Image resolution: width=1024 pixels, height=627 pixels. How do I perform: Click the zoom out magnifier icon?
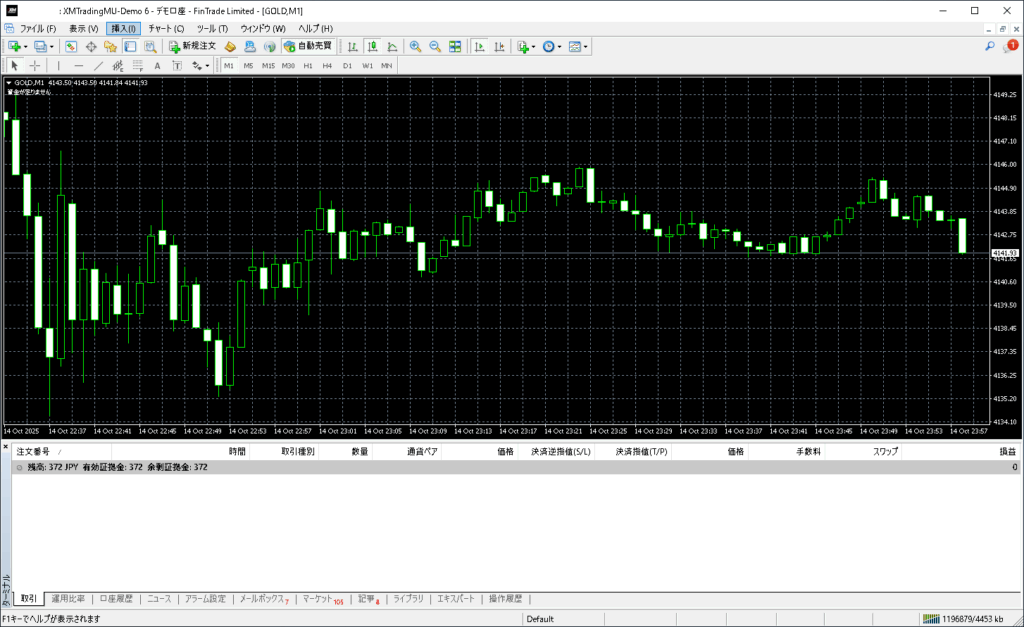pos(435,46)
